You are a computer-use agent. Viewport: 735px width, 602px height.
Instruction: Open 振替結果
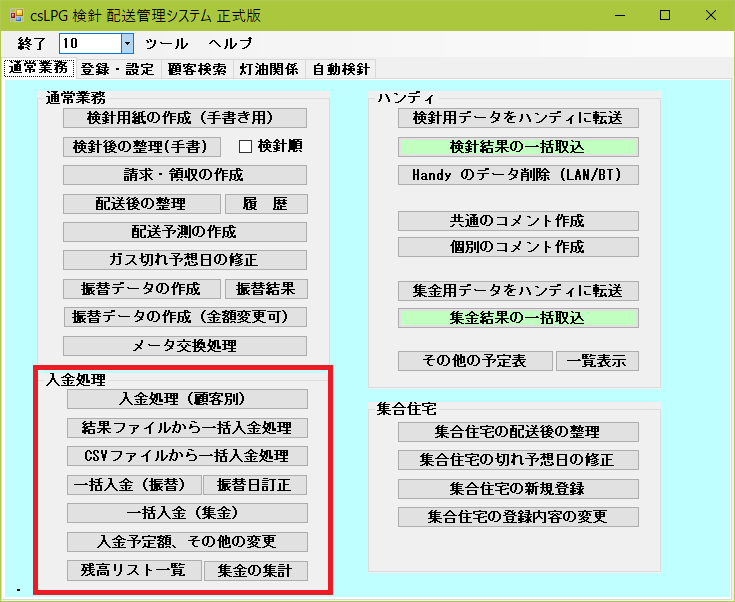(266, 289)
